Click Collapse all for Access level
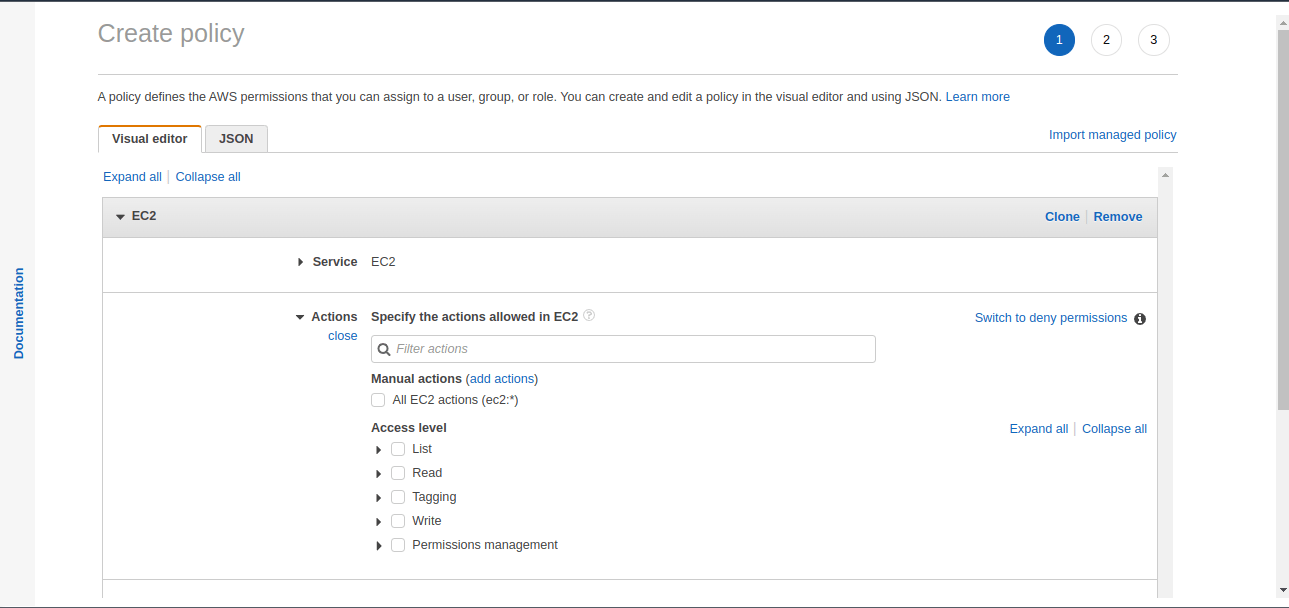The image size is (1289, 608). point(1114,429)
